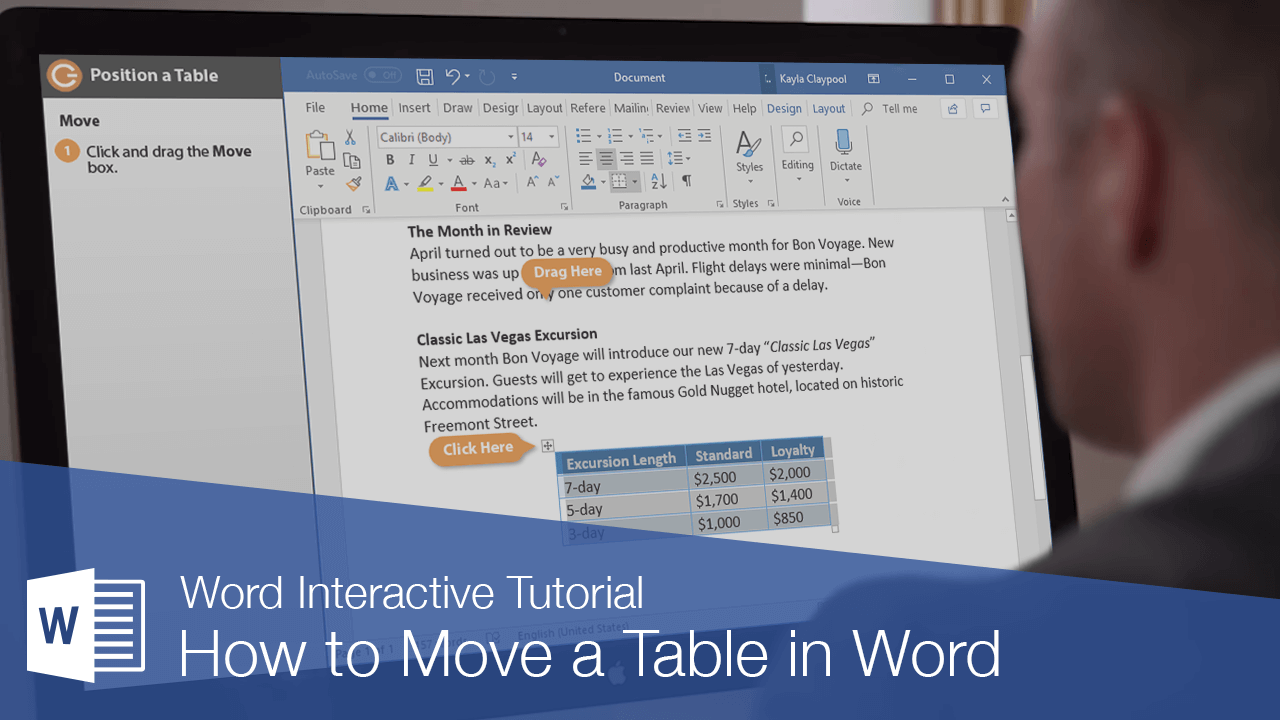Image resolution: width=1280 pixels, height=720 pixels.
Task: Click the Format Painter icon
Action: 354,183
